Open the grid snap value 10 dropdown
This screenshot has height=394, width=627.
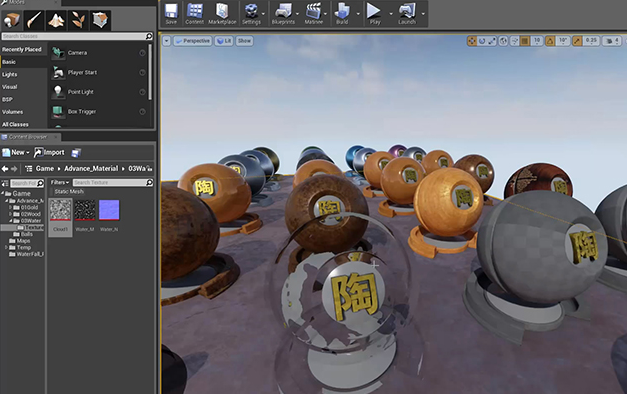[x=537, y=41]
